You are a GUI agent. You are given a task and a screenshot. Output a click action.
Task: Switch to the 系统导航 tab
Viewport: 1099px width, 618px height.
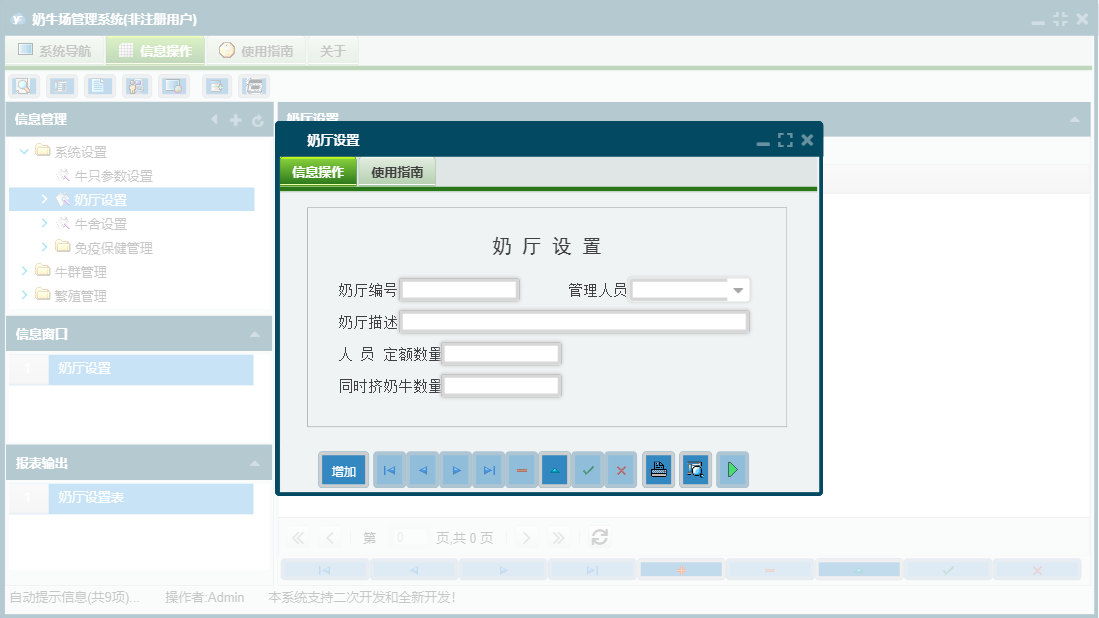(55, 50)
